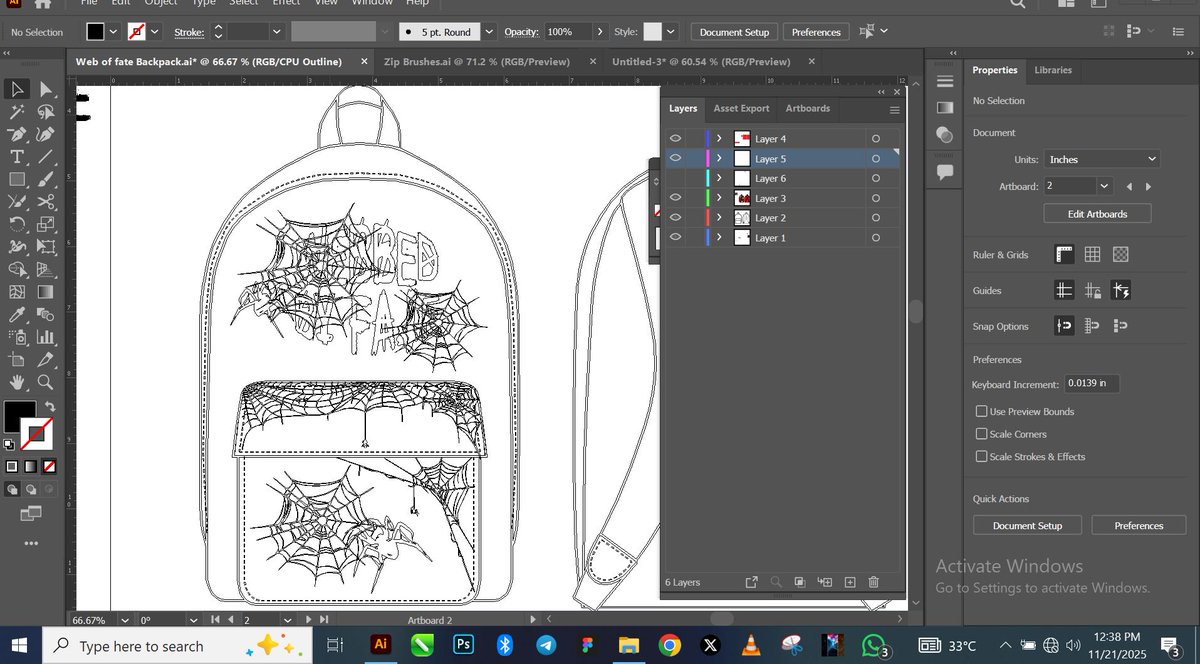Select the Line Segment tool

(x=45, y=157)
